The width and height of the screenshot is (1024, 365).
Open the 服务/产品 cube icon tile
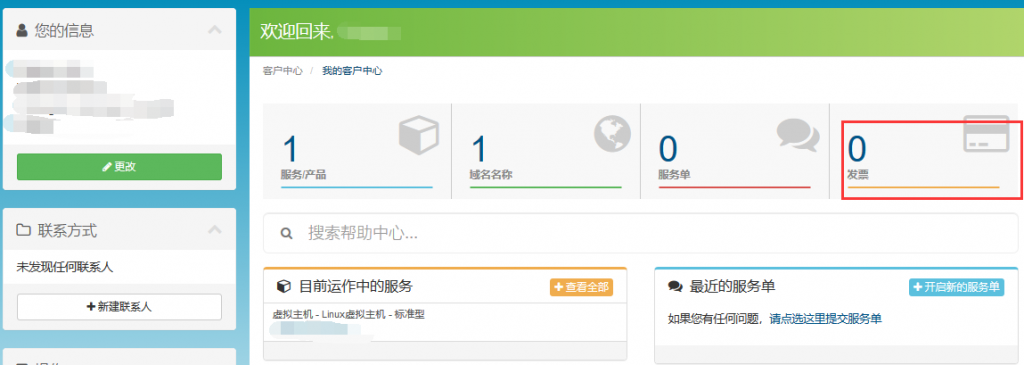(x=419, y=134)
